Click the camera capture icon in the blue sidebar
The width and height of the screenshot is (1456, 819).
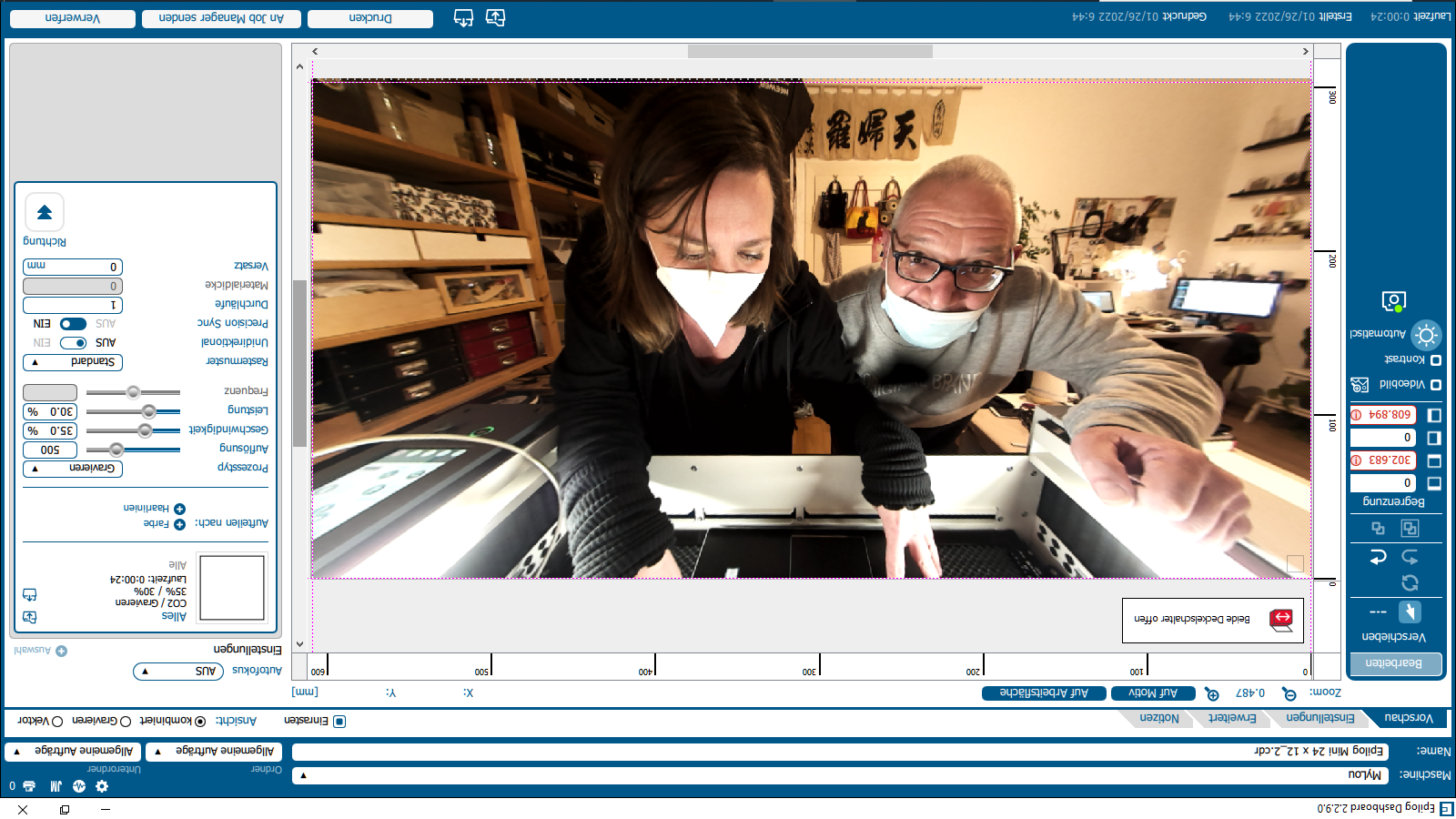[x=1393, y=300]
